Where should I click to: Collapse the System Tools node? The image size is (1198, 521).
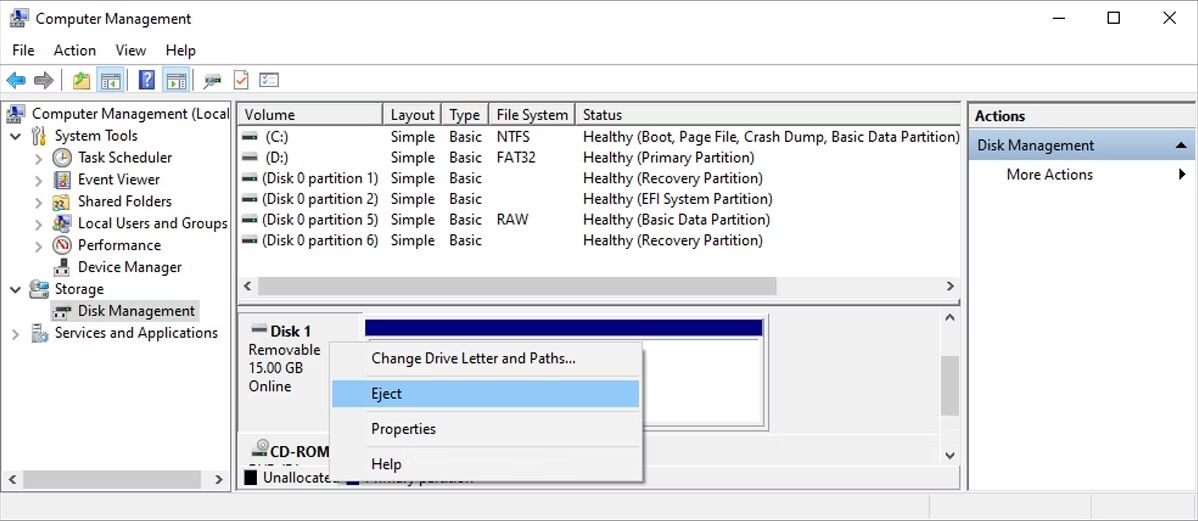[x=16, y=136]
